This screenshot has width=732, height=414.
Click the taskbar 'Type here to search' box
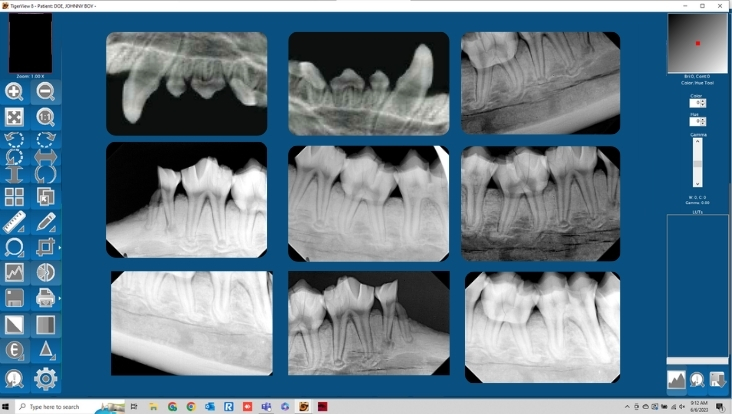click(x=70, y=407)
